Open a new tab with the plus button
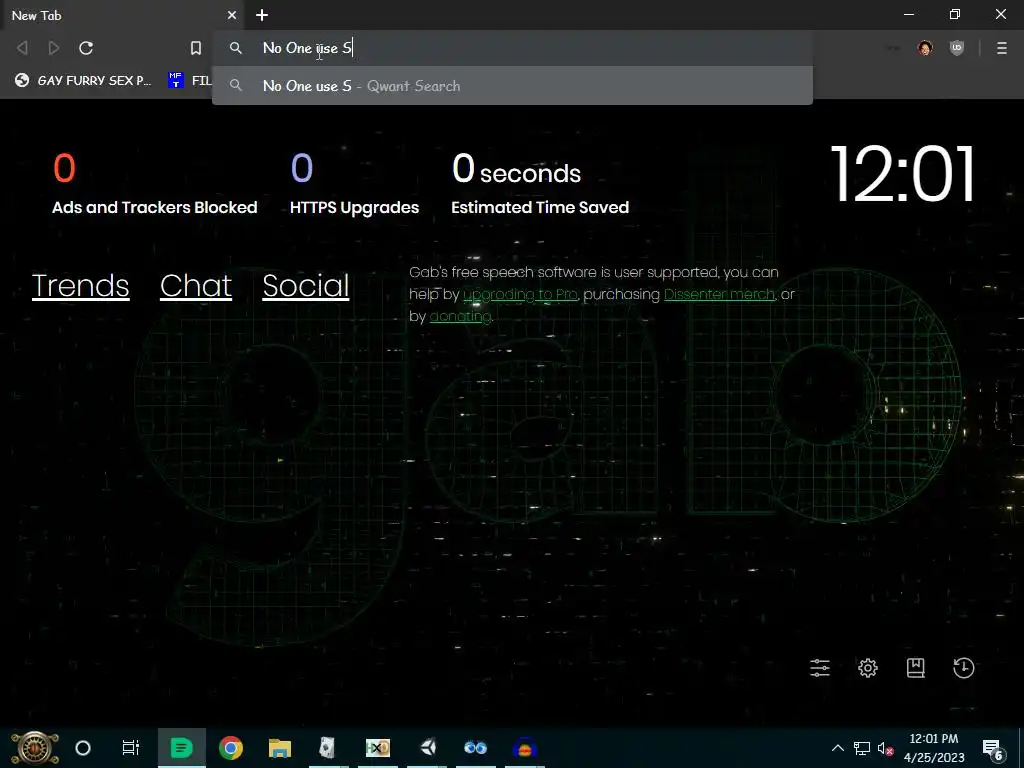The width and height of the screenshot is (1024, 768). pyautogui.click(x=262, y=15)
